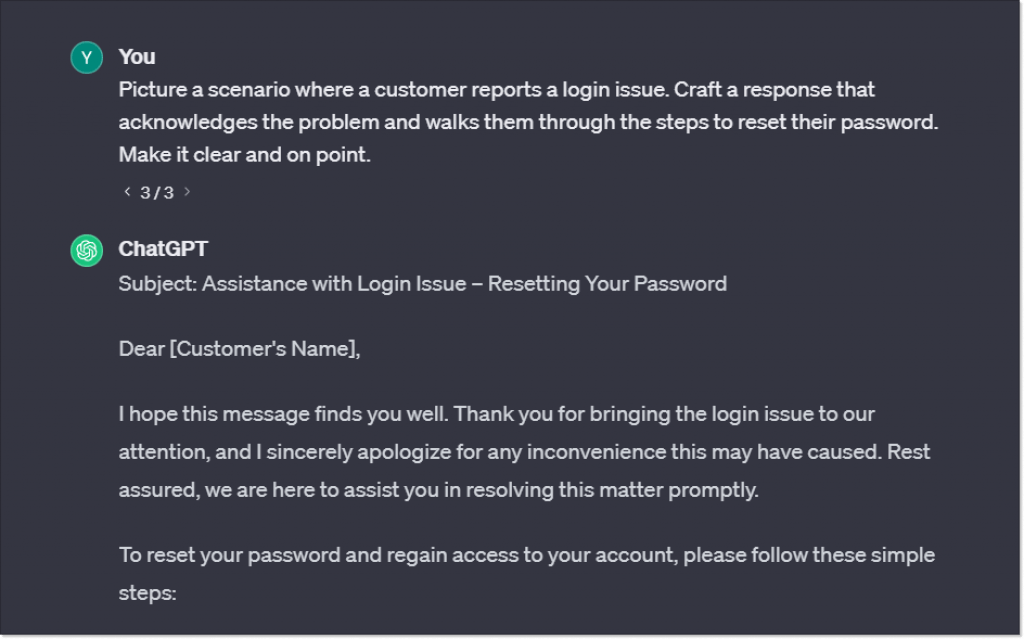Click the You sender label
1024x639 pixels.
(136, 56)
